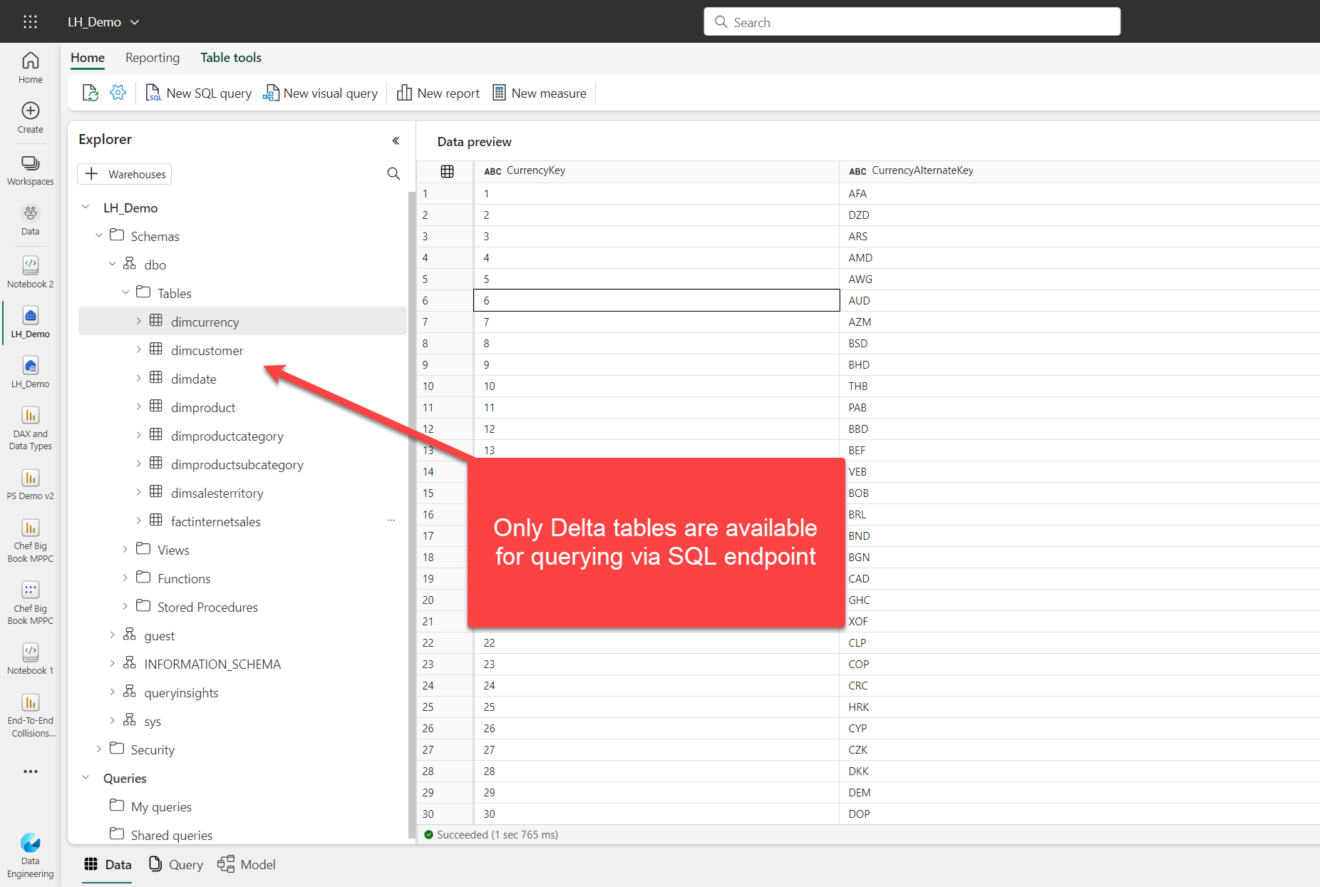Switch to Home tab
This screenshot has height=887, width=1320.
(88, 58)
